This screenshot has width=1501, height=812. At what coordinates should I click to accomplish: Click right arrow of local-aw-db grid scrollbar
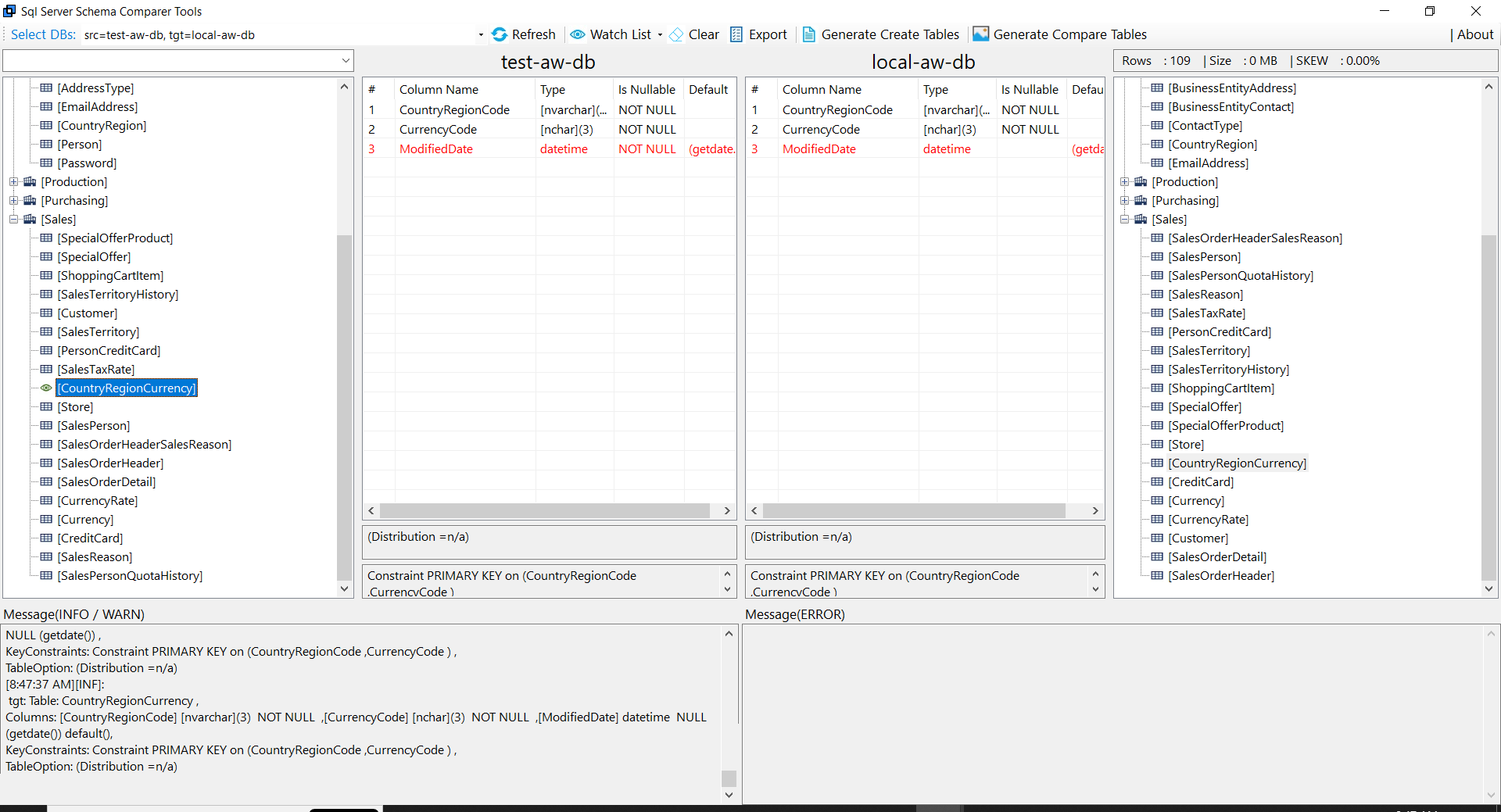pyautogui.click(x=1095, y=510)
